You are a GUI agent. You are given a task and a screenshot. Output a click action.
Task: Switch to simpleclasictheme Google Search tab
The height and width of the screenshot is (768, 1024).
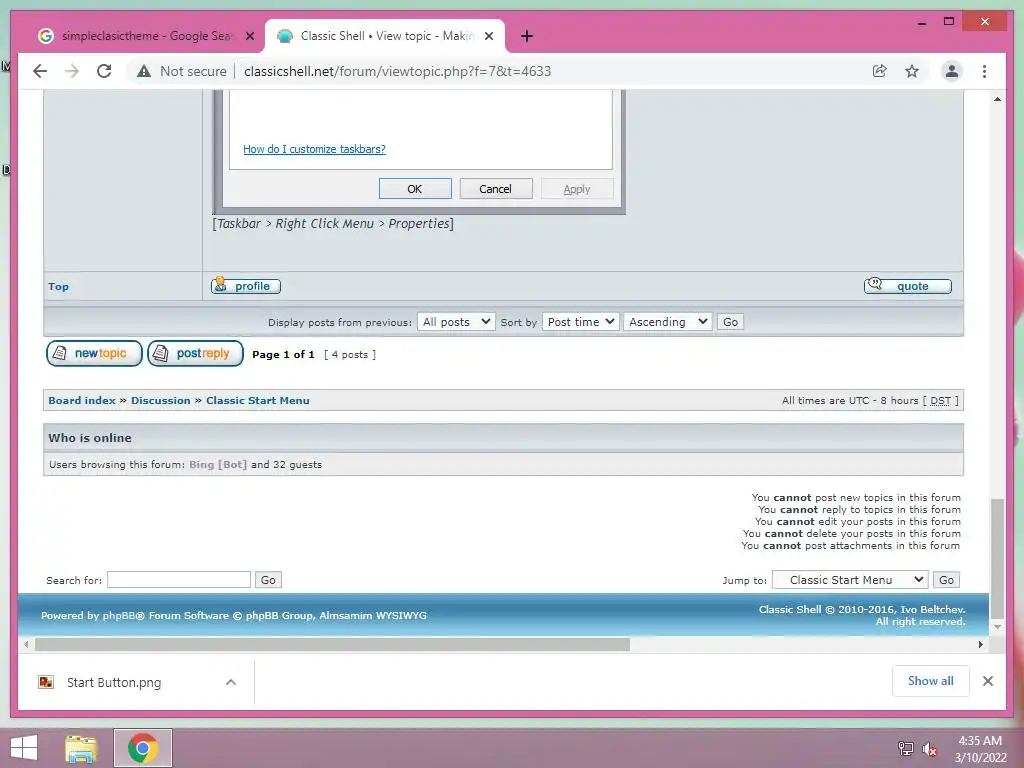click(147, 36)
